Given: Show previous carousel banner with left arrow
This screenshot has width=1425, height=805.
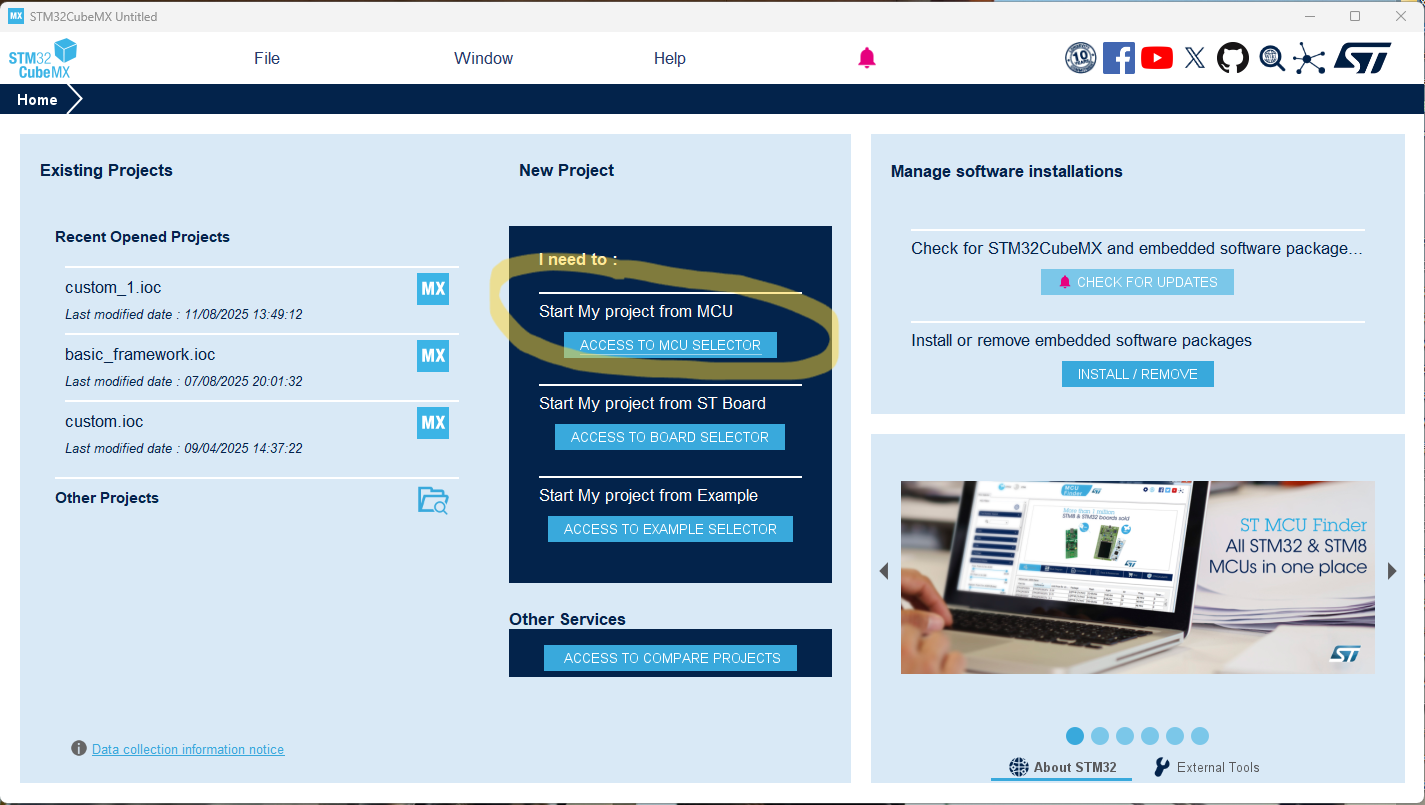Looking at the screenshot, I should (884, 571).
